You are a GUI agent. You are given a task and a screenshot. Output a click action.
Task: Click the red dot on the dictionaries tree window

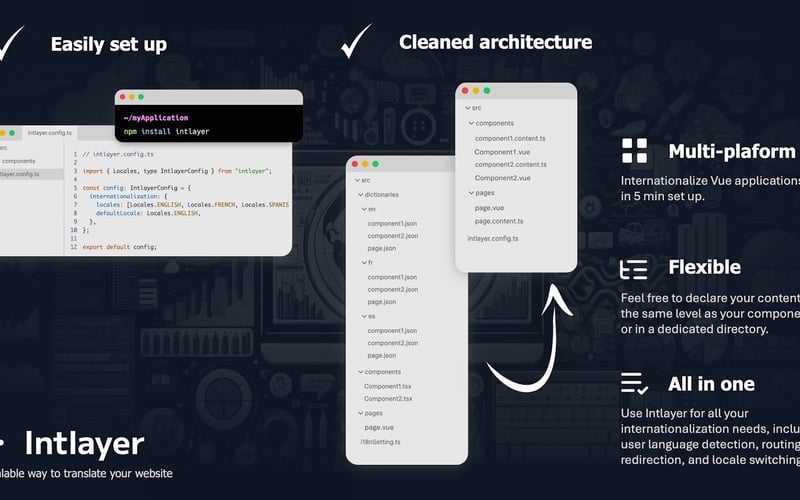coord(355,164)
